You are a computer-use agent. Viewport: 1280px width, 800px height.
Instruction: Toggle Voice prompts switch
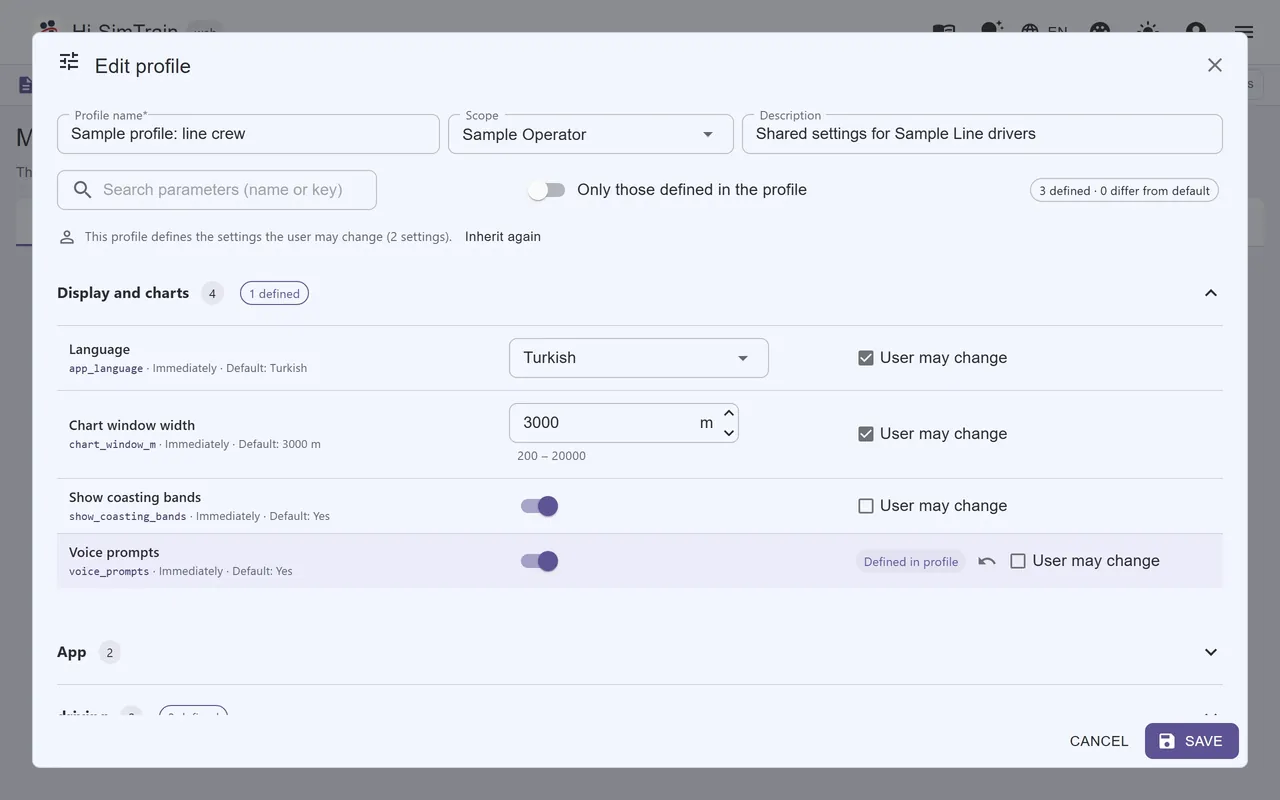coord(540,561)
